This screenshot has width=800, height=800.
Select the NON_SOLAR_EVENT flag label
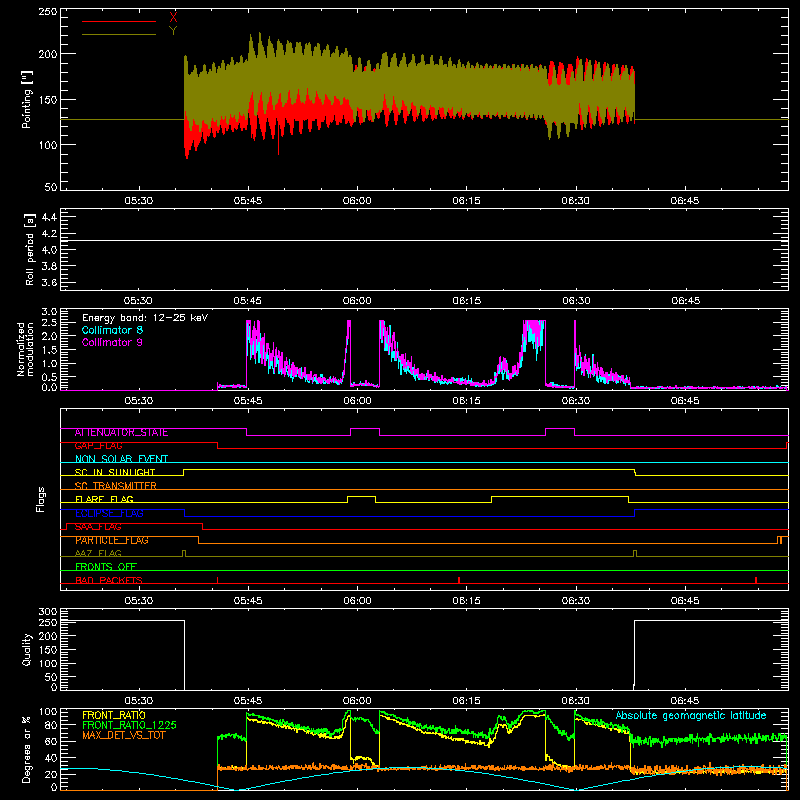121,459
